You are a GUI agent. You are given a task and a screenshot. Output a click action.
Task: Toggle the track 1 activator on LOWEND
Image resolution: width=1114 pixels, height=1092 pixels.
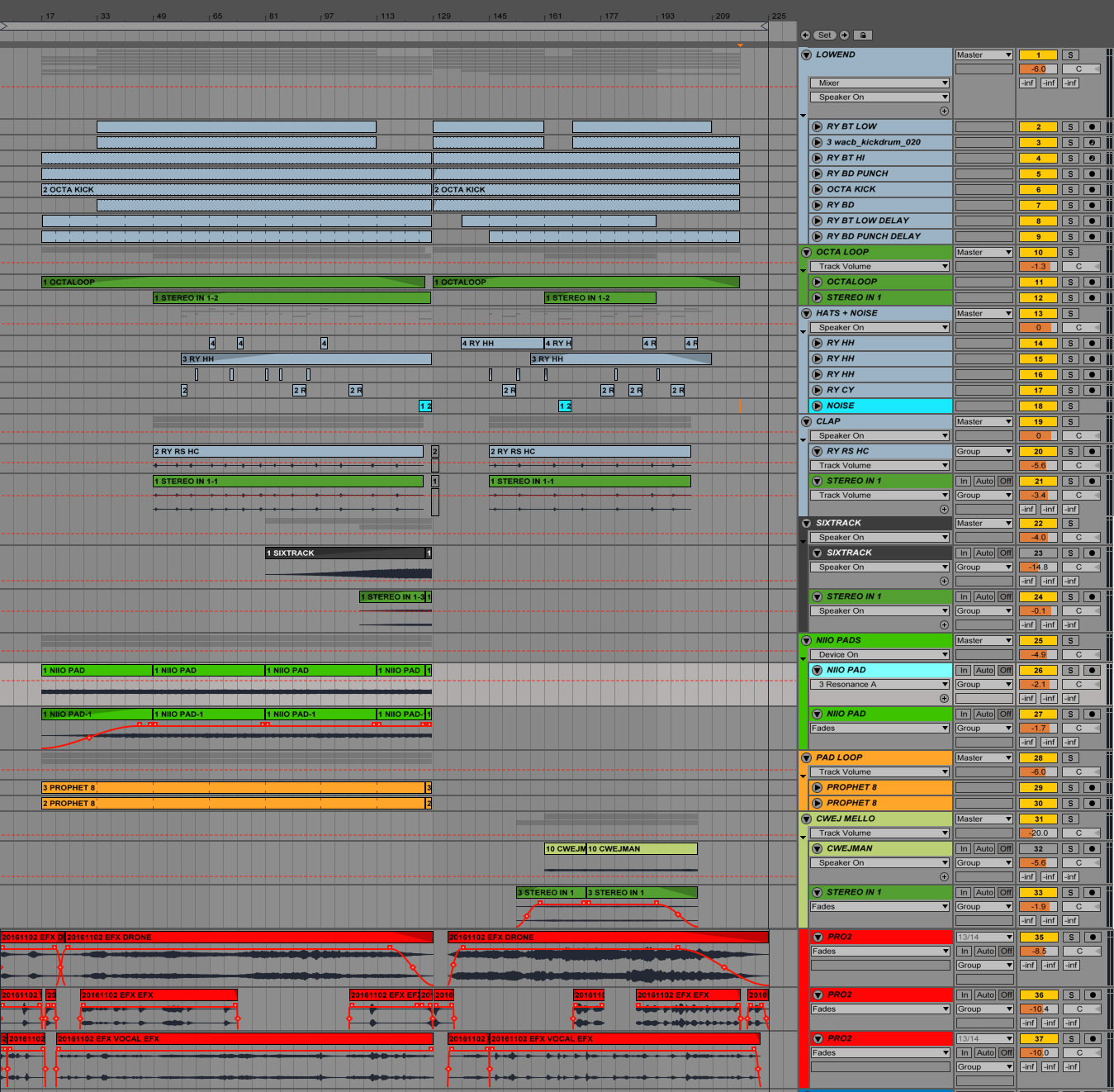point(1038,55)
